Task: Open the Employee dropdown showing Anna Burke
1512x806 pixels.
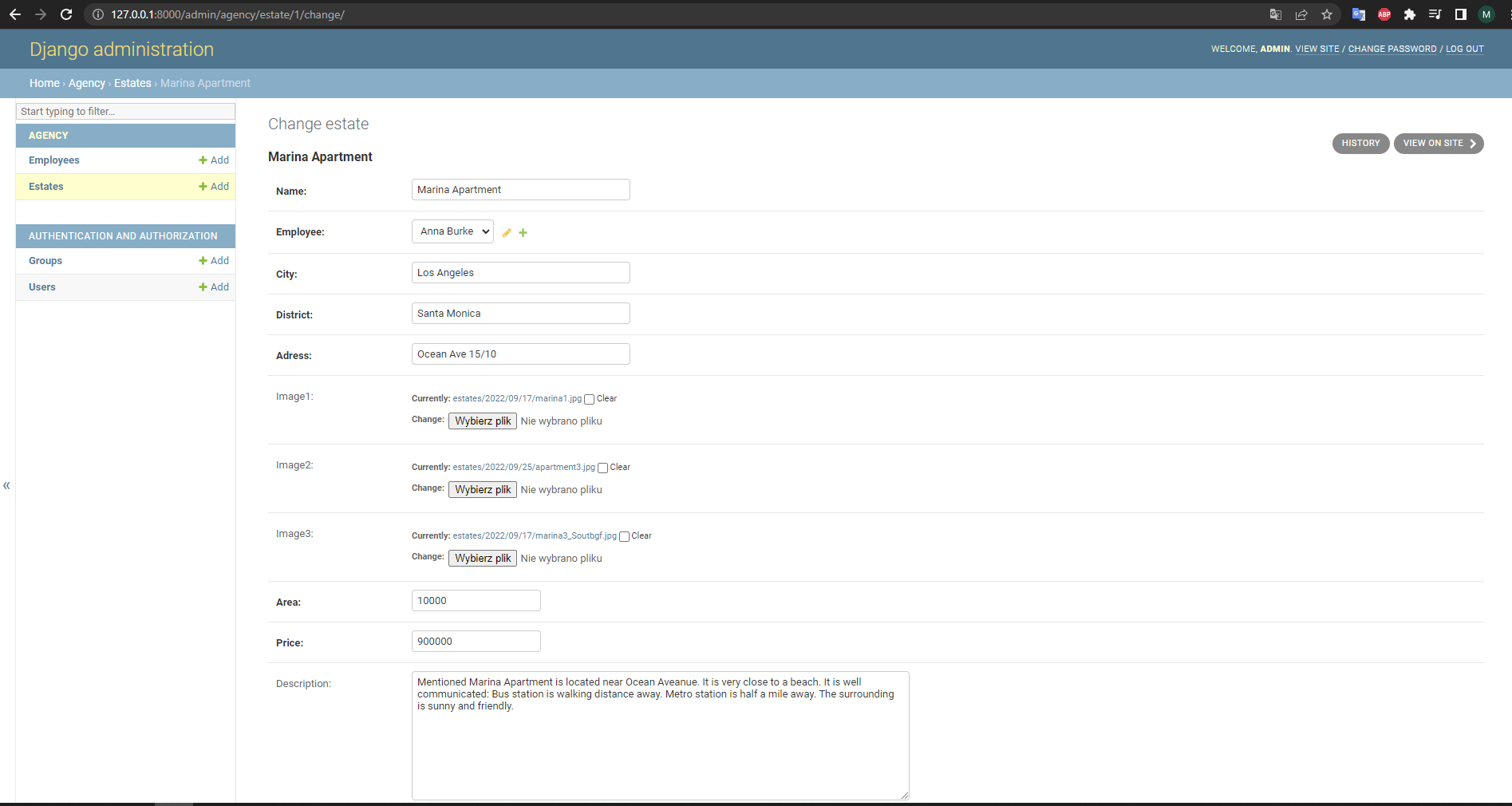Action: [452, 231]
